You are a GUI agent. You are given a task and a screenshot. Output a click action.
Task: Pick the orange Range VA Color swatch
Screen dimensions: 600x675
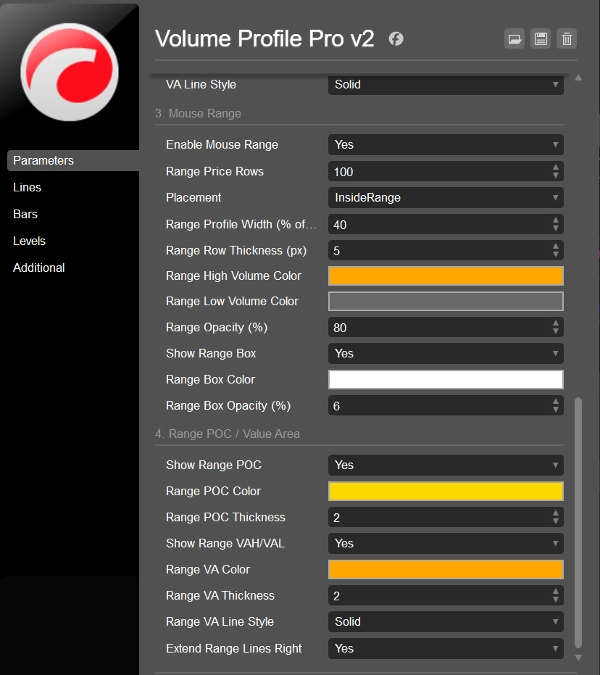tap(445, 570)
